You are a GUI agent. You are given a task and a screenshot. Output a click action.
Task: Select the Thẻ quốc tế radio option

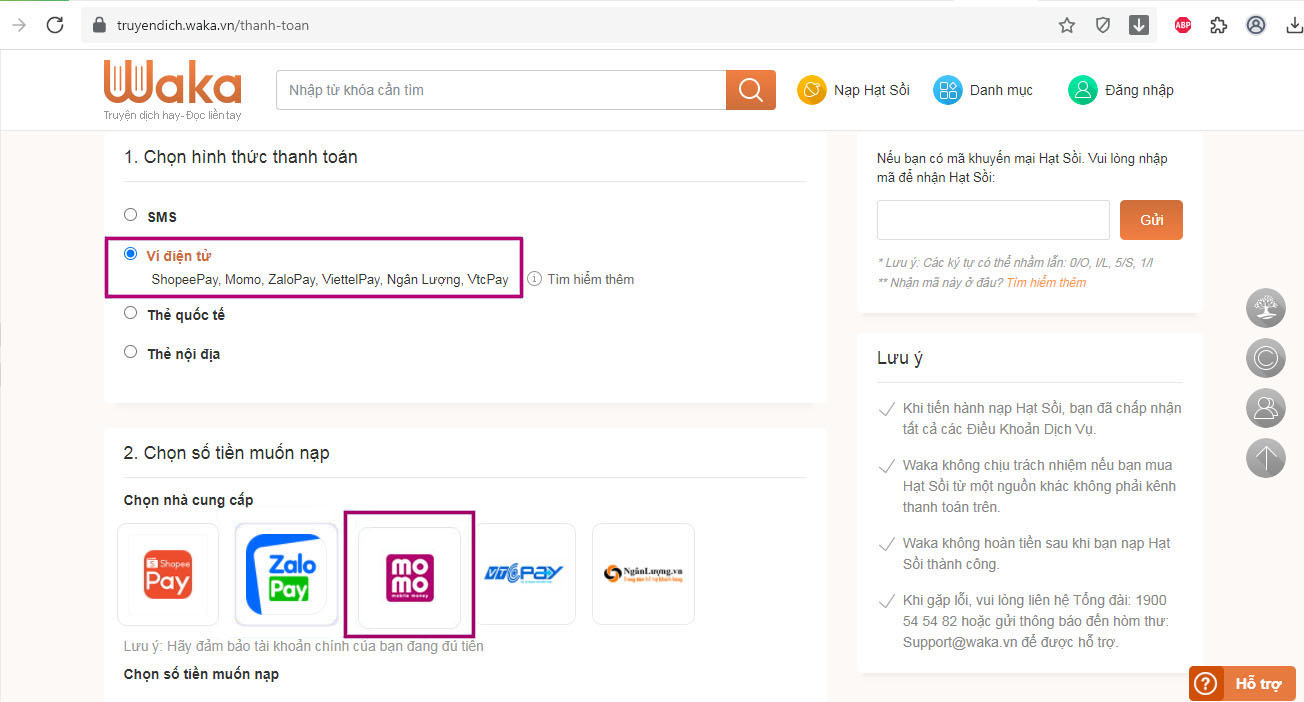pyautogui.click(x=130, y=313)
